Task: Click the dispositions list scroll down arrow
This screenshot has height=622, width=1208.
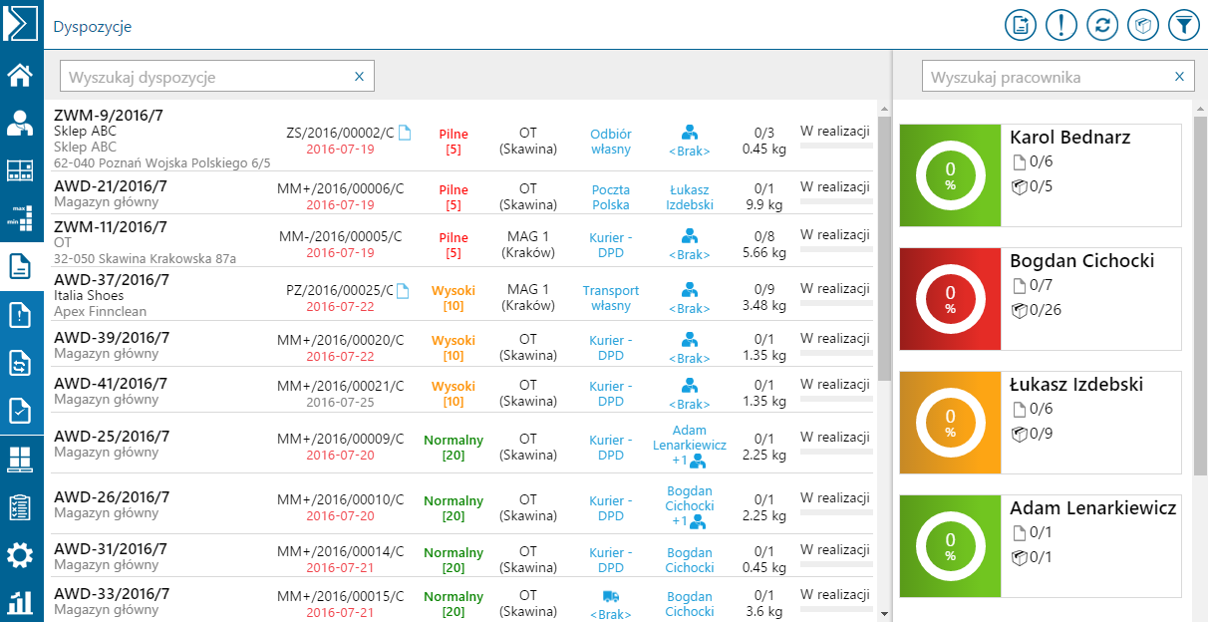Action: pyautogui.click(x=884, y=612)
